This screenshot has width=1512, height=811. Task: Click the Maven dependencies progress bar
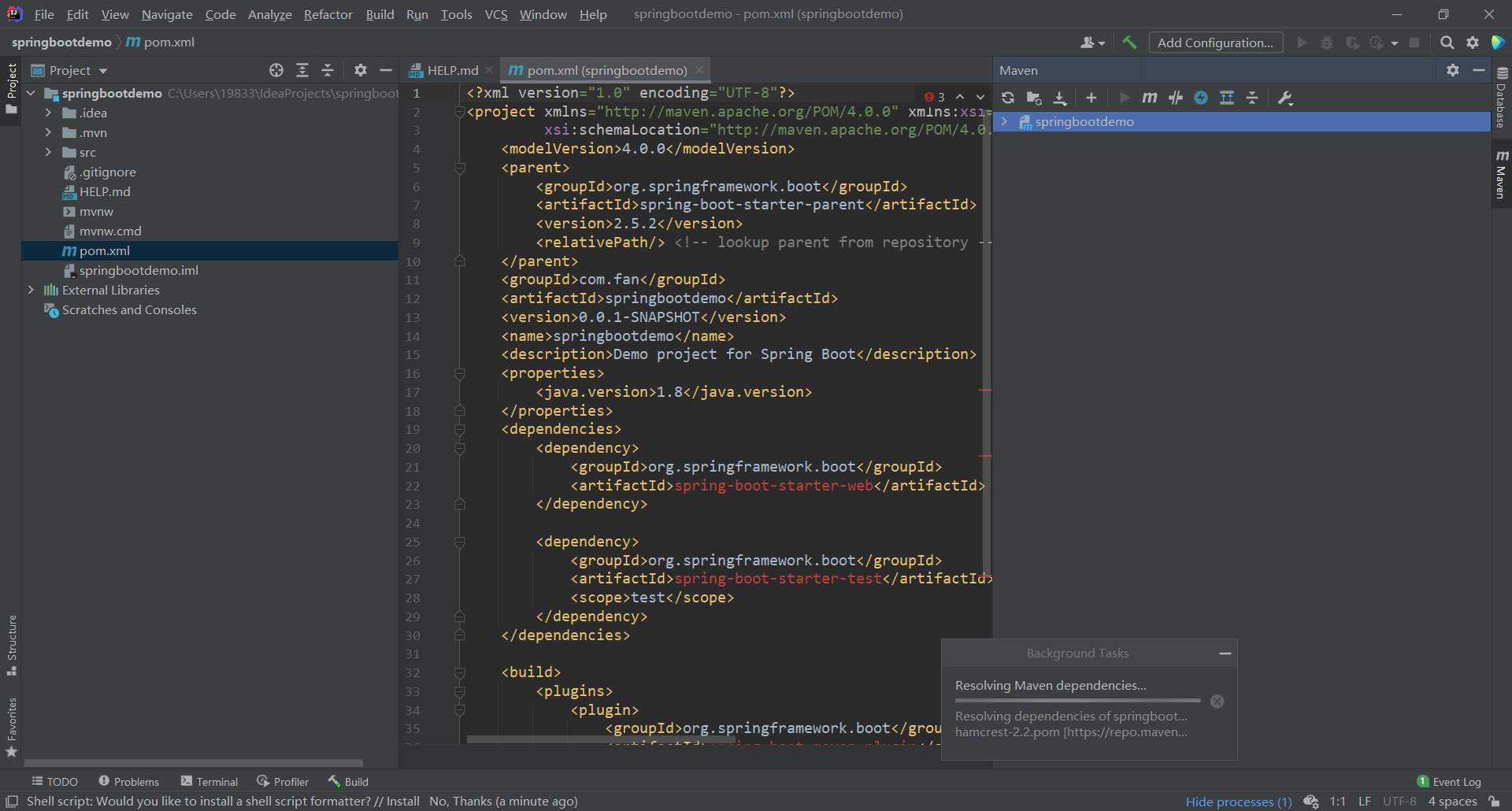pyautogui.click(x=1077, y=700)
